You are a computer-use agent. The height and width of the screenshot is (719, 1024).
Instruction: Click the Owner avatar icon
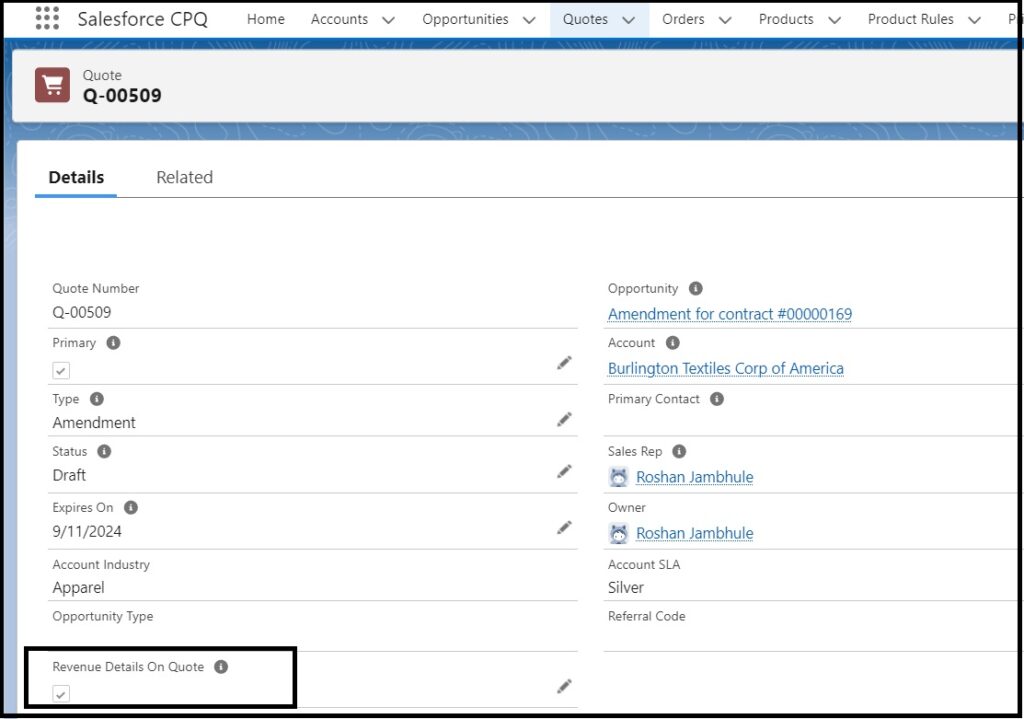coord(618,534)
